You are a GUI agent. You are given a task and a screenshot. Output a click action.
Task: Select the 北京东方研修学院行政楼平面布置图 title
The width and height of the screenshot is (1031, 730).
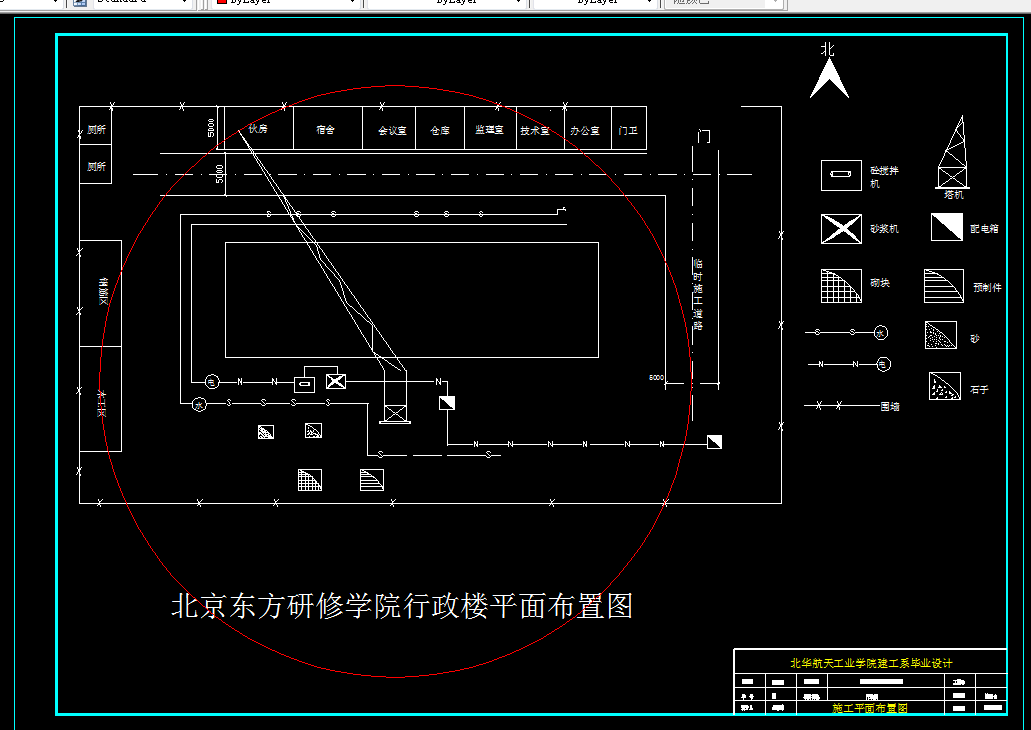click(402, 606)
